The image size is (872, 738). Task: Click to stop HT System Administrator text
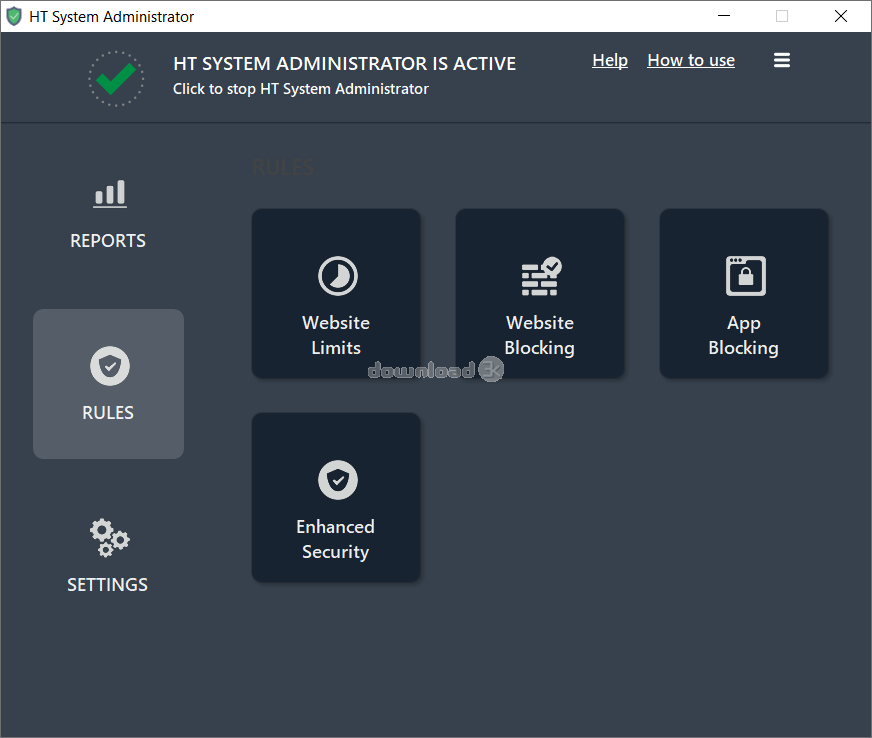pyautogui.click(x=300, y=89)
